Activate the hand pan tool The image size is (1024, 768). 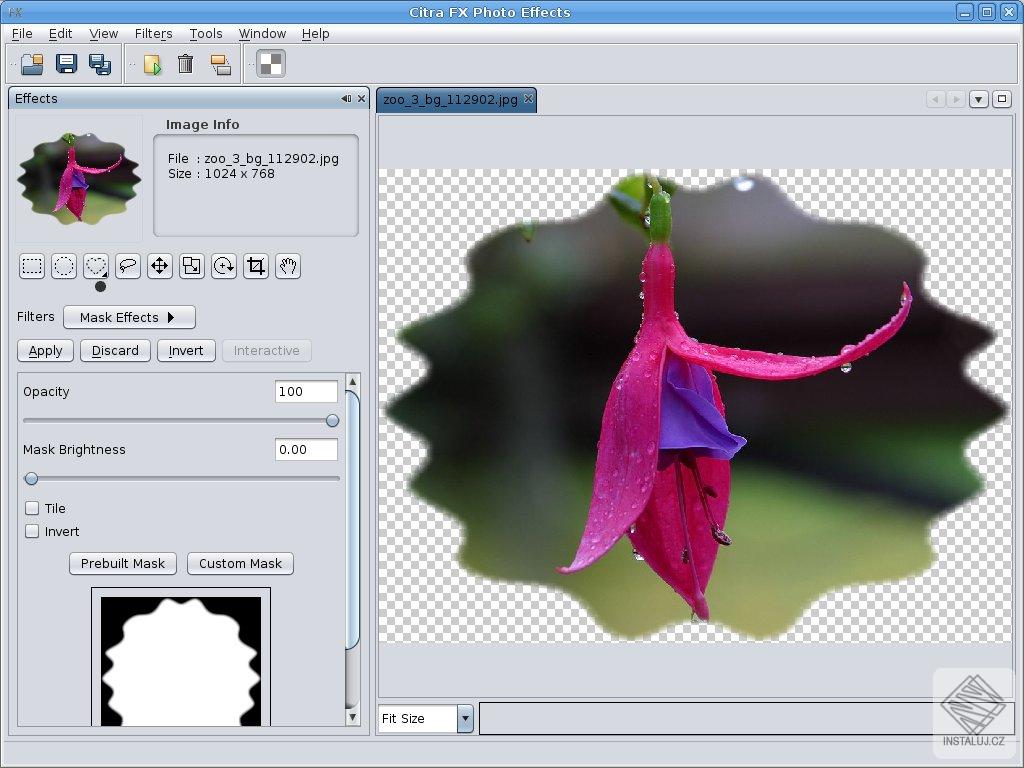pyautogui.click(x=288, y=266)
